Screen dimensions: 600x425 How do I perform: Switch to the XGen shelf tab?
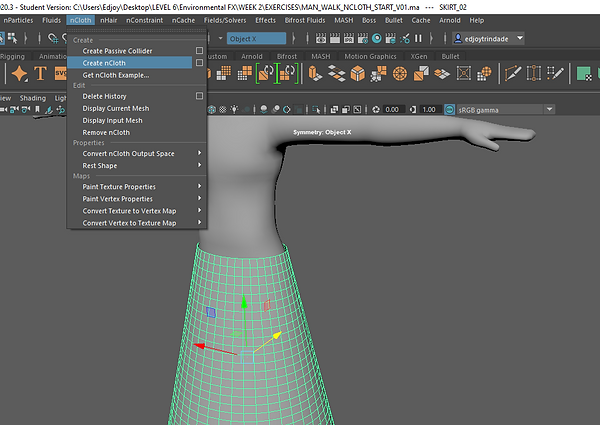(x=419, y=56)
